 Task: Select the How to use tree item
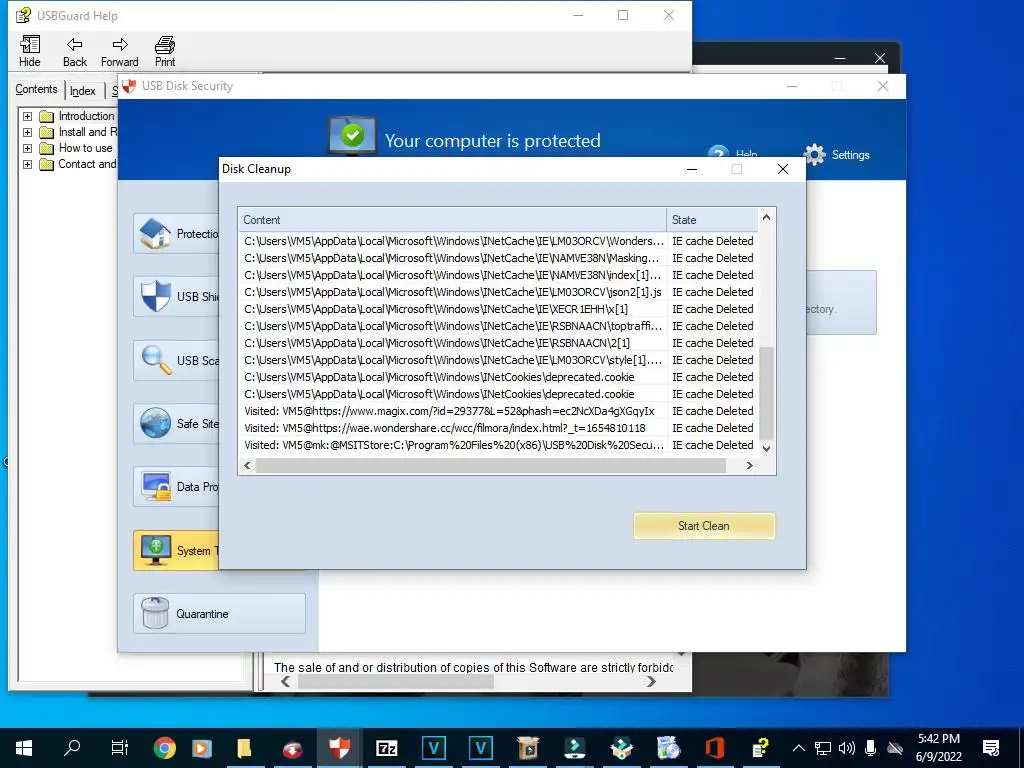[86, 148]
